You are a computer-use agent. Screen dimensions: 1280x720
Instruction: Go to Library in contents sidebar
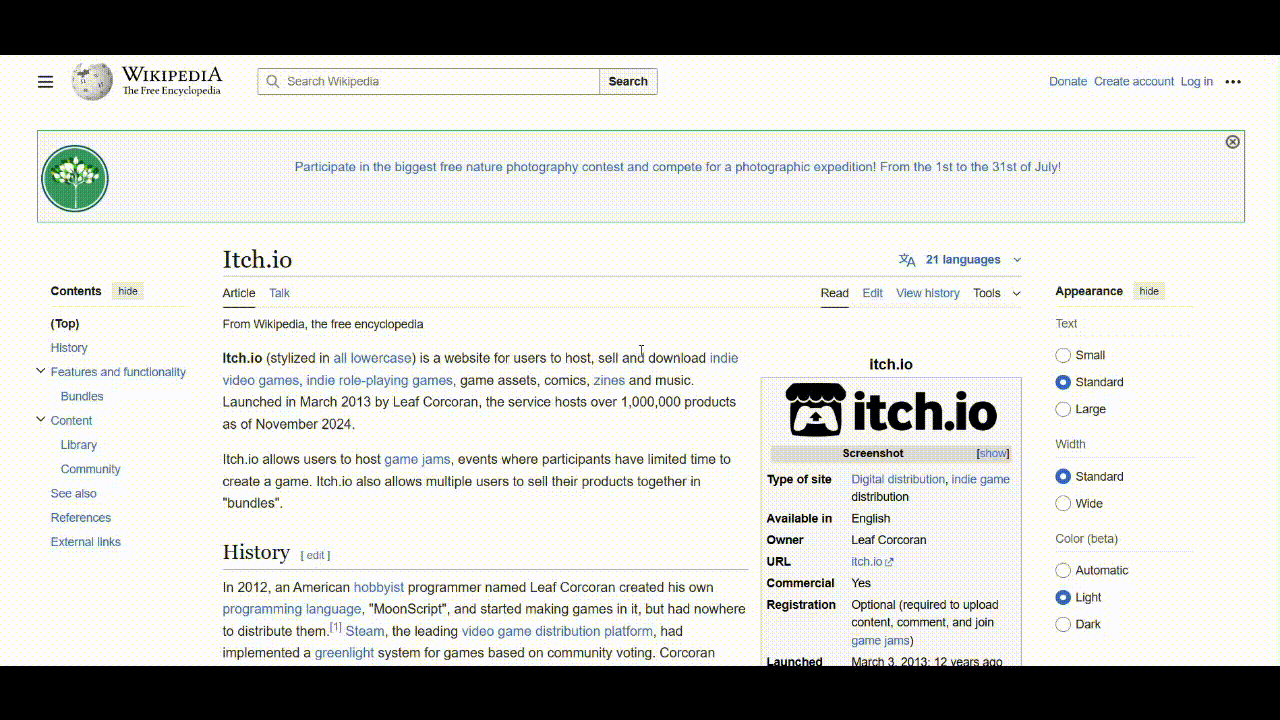tap(79, 445)
